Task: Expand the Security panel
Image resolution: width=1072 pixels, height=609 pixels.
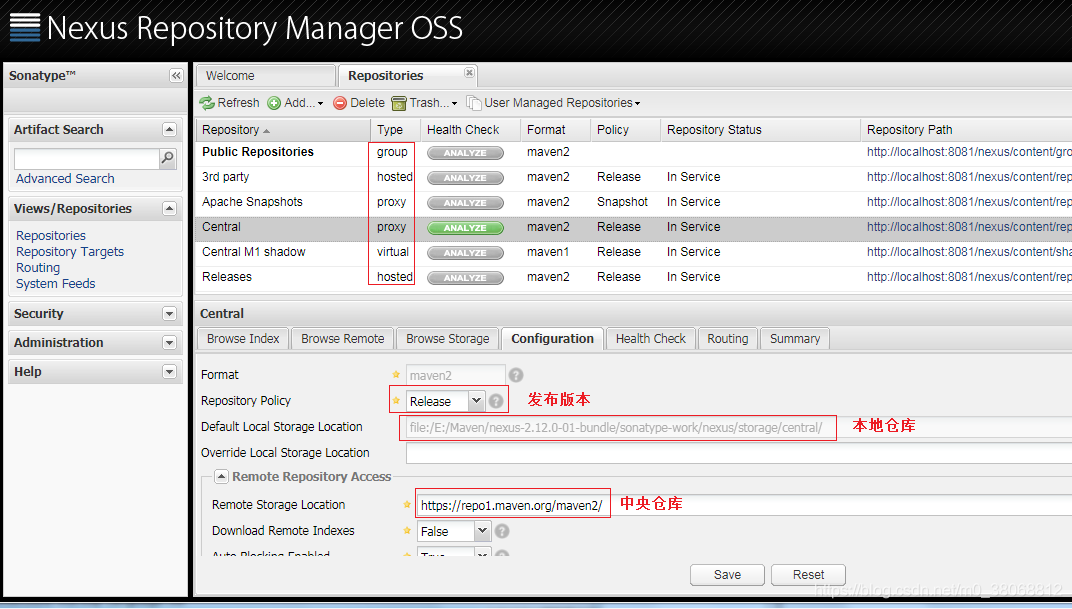Action: tap(170, 314)
